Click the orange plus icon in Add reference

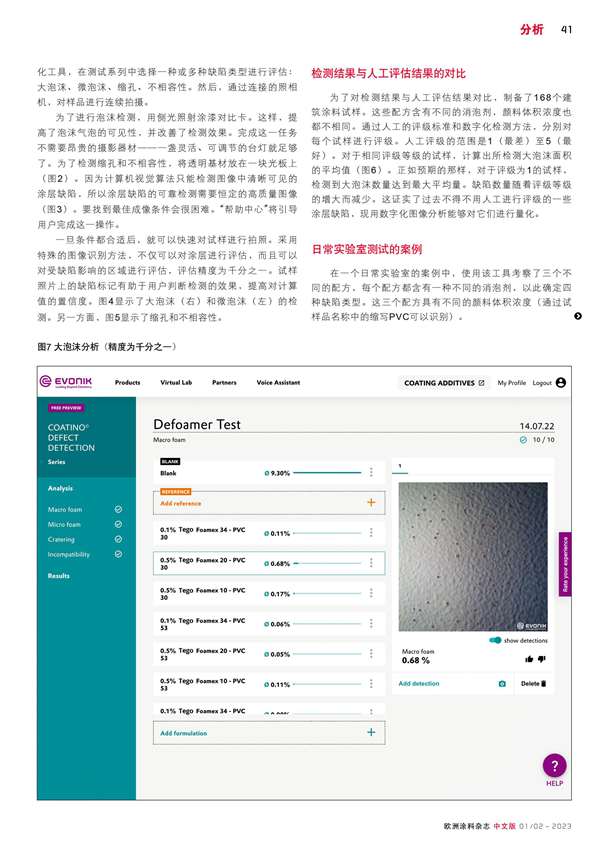coord(371,503)
